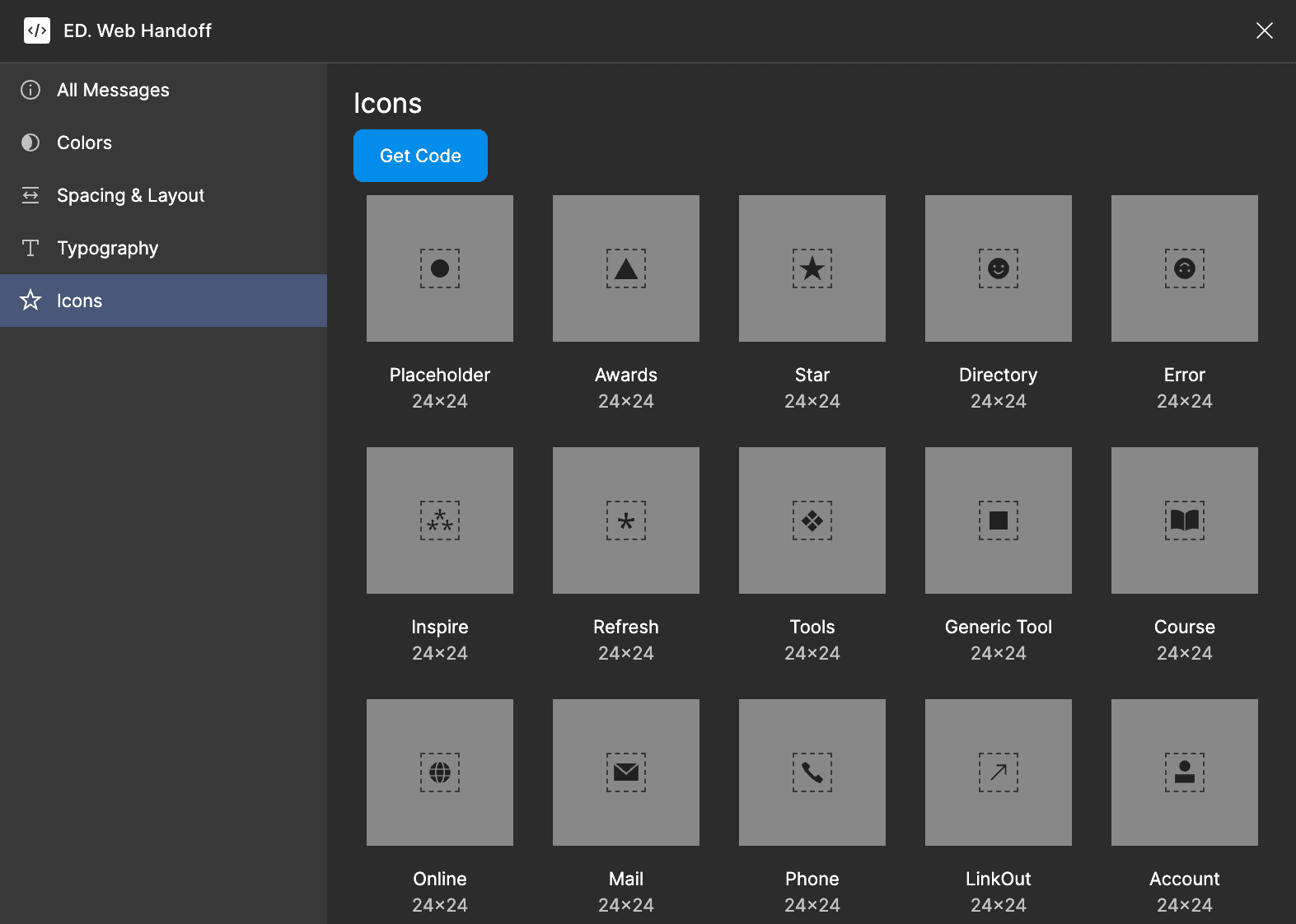The image size is (1296, 924).
Task: Select the Generic Tool square icon
Action: 999,520
